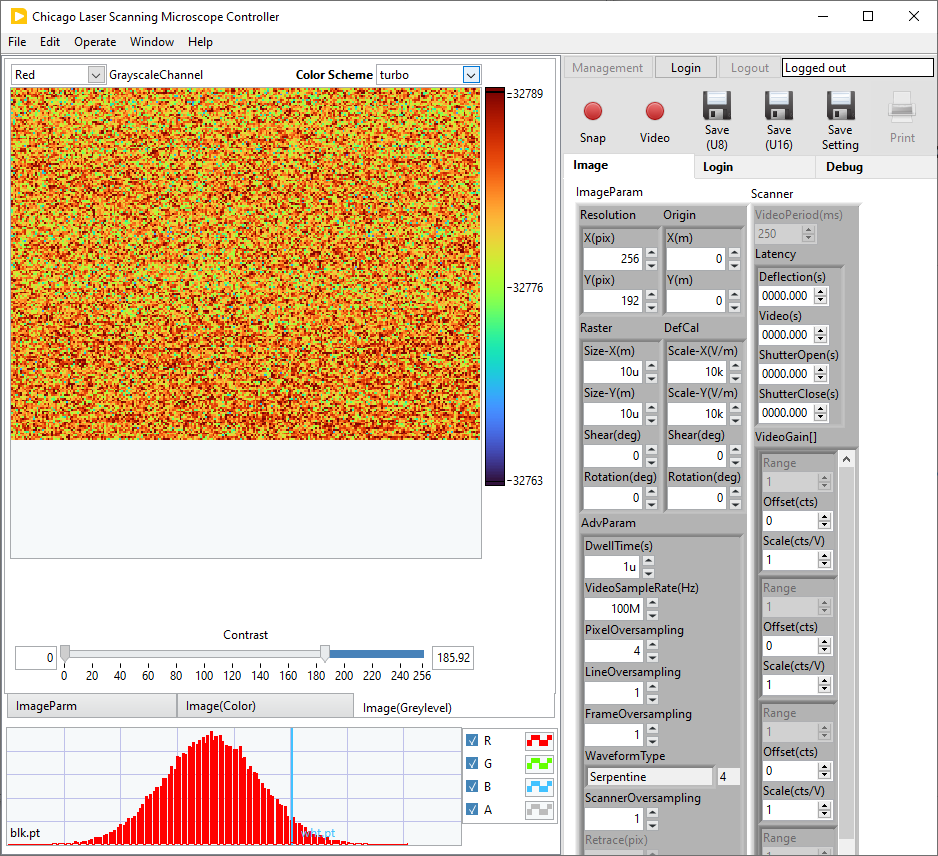Open the Help menu
938x856 pixels.
pyautogui.click(x=200, y=42)
